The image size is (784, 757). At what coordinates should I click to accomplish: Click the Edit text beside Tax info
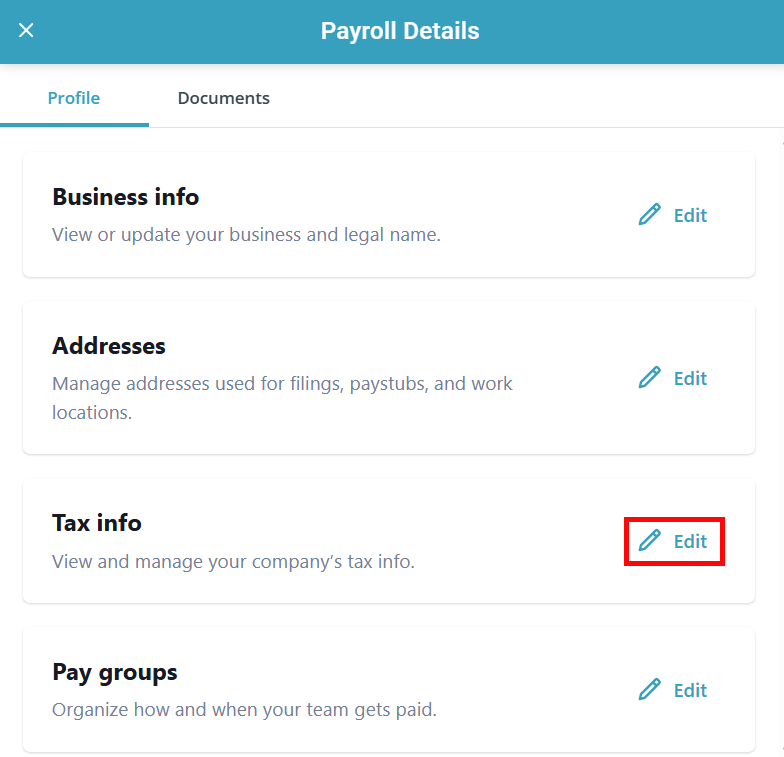pyautogui.click(x=690, y=541)
